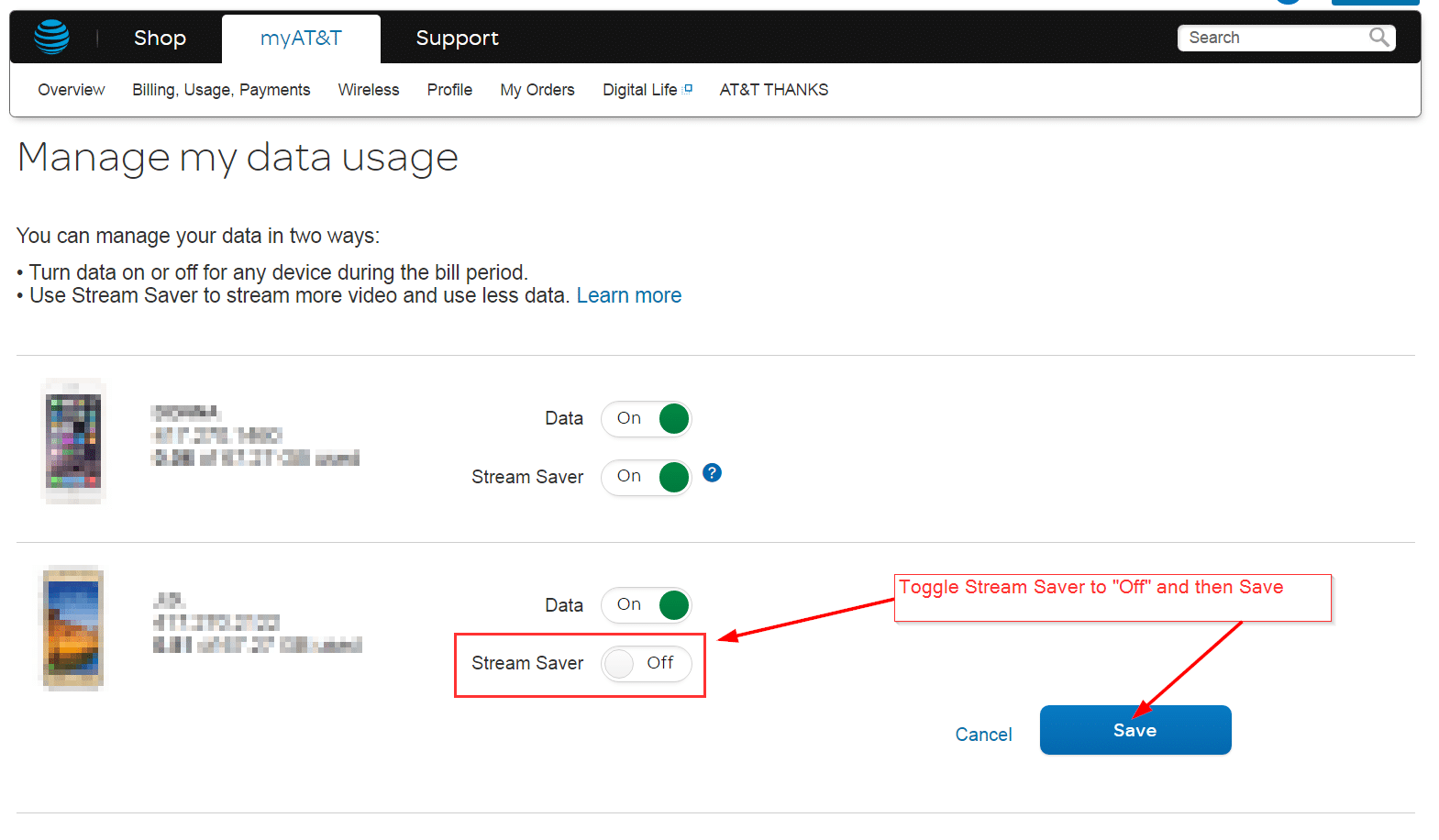Open the Support tab
Screen dimensions: 1439x840
457,39
